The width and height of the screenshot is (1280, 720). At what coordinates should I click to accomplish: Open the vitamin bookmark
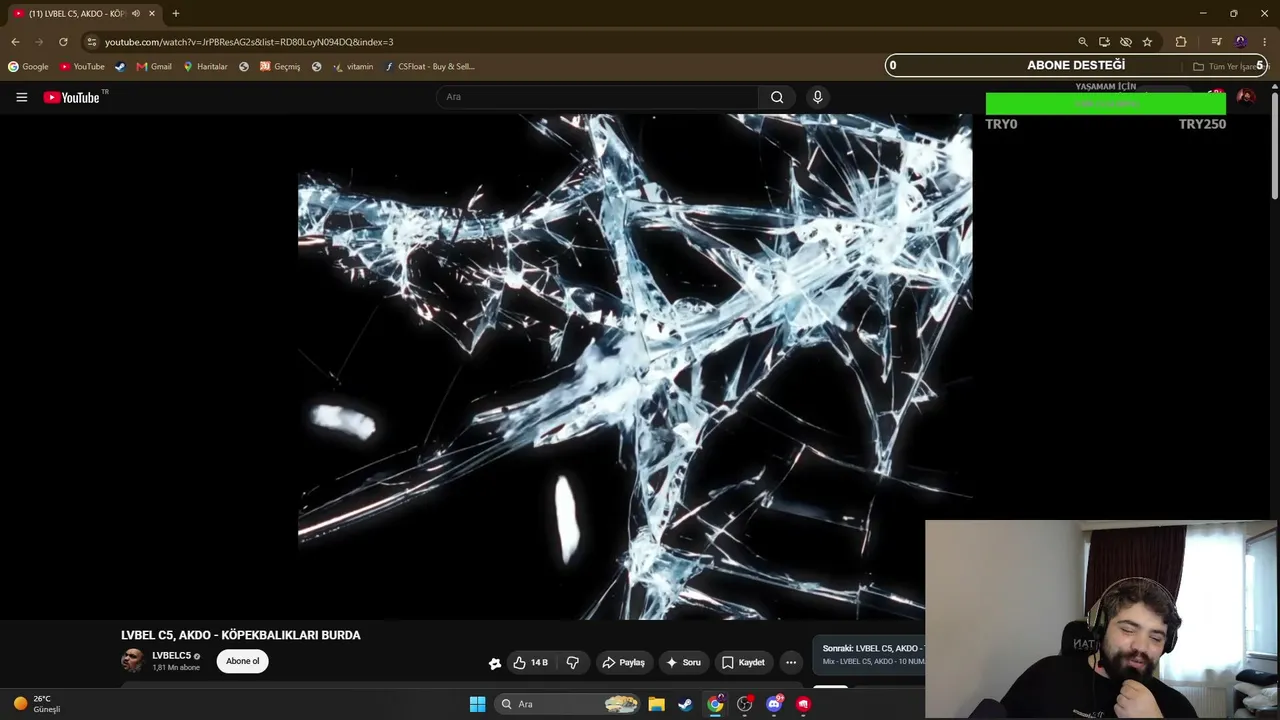pos(353,67)
